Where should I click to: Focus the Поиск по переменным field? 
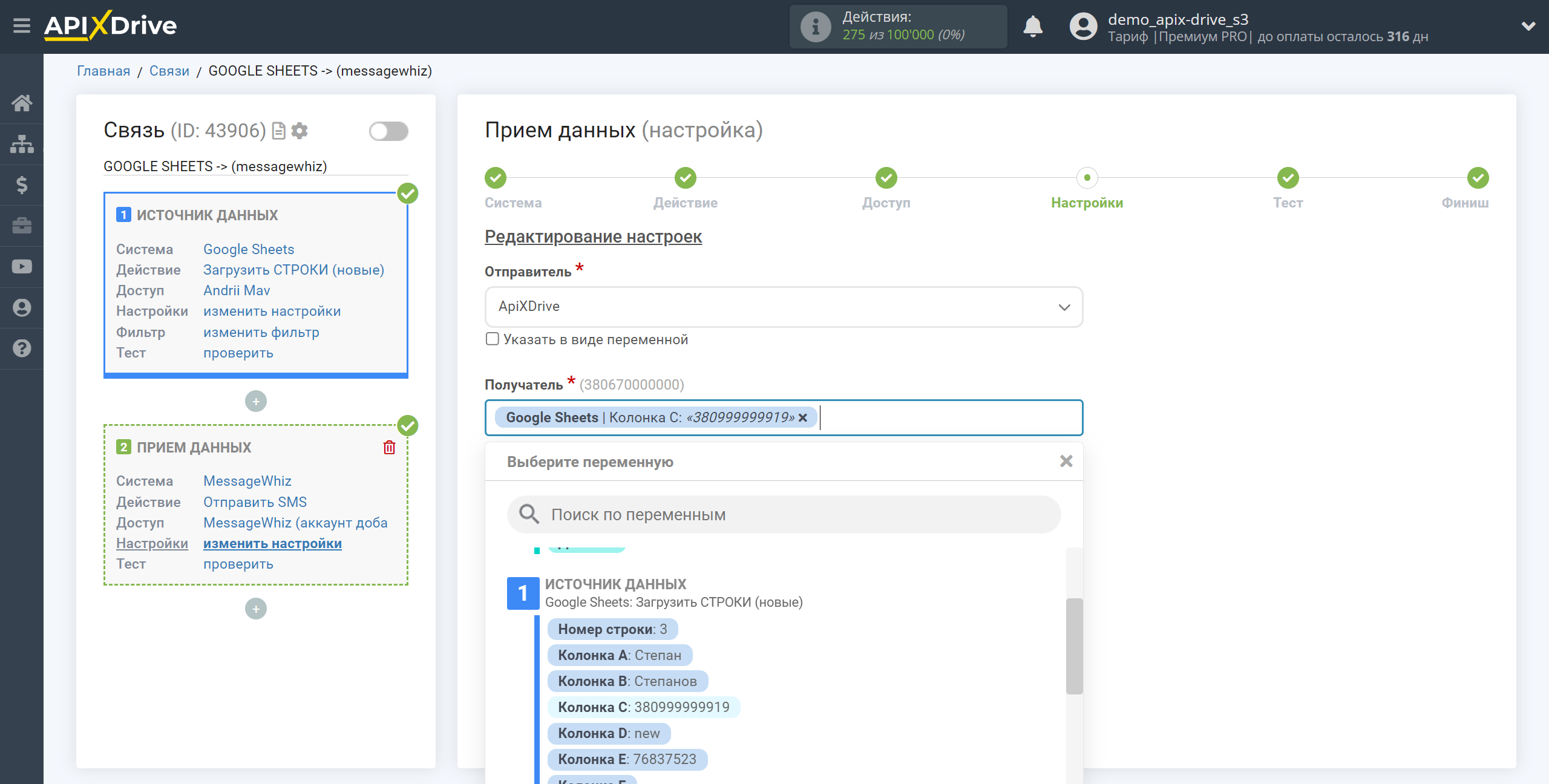pos(784,515)
